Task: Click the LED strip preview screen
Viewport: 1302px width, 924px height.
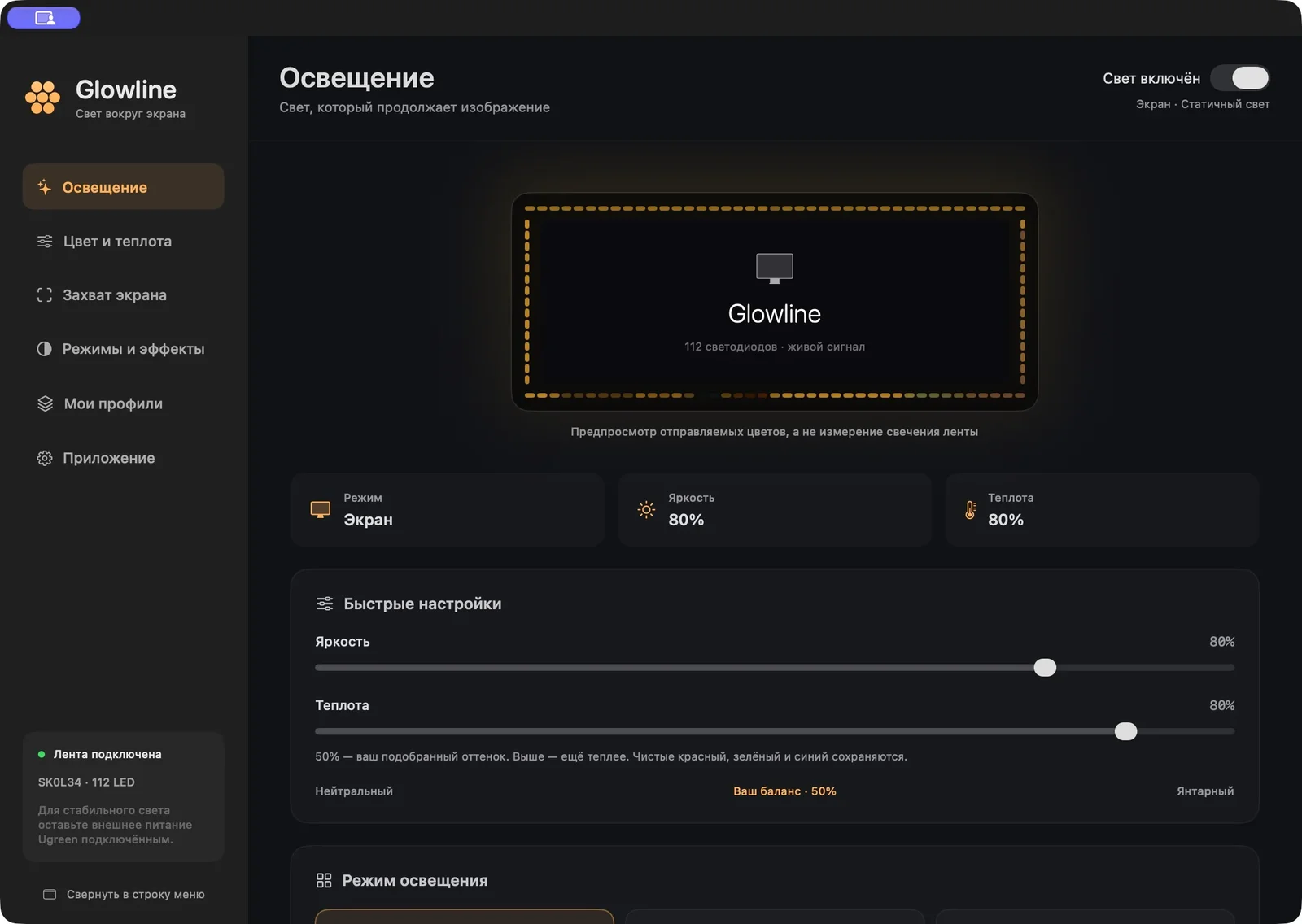Action: (x=775, y=302)
